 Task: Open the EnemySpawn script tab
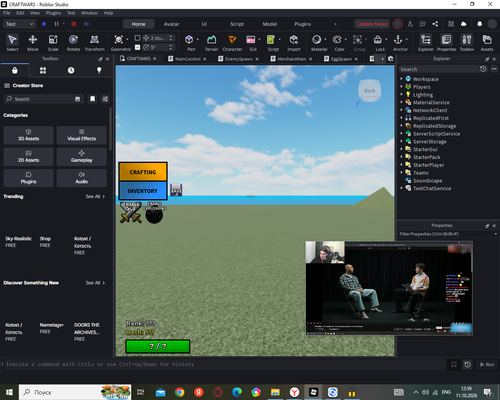(x=238, y=59)
